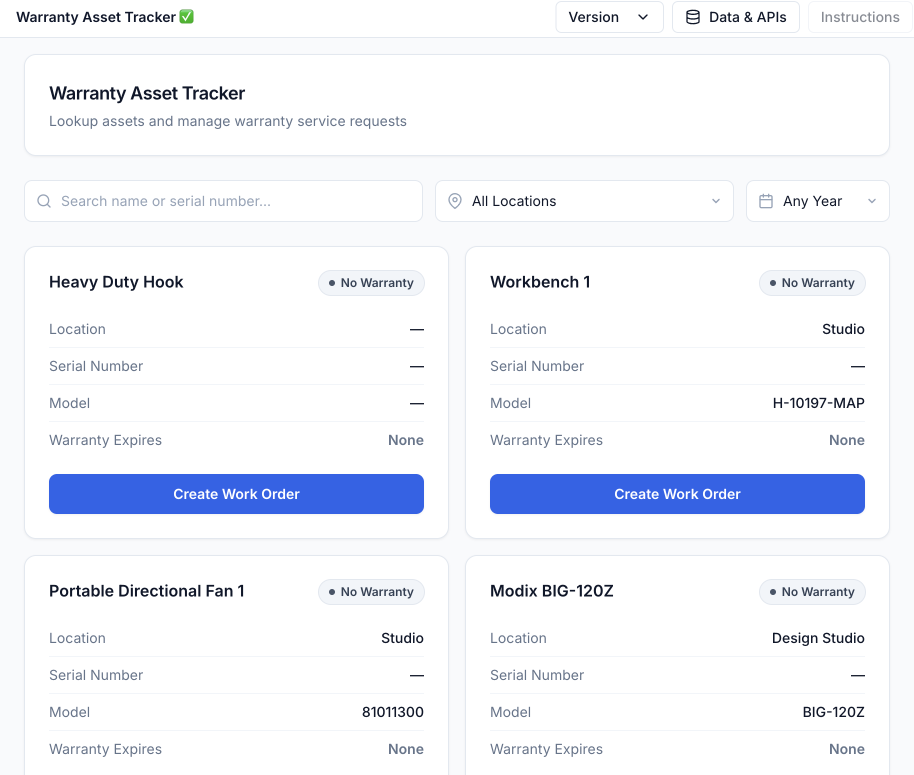Viewport: 914px width, 775px height.
Task: Click the location pin icon
Action: (x=455, y=201)
